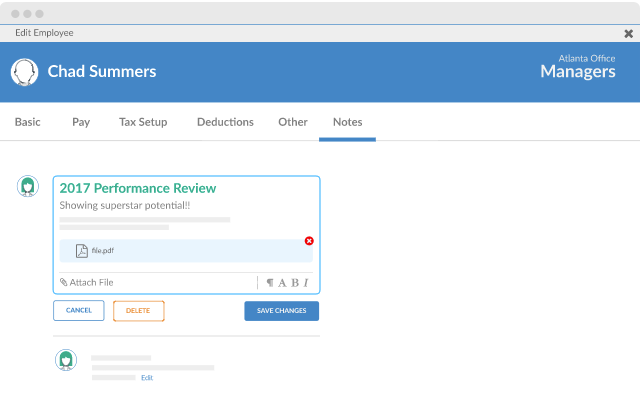Click the avatar of the second note
The width and height of the screenshot is (643, 395).
coord(66,360)
